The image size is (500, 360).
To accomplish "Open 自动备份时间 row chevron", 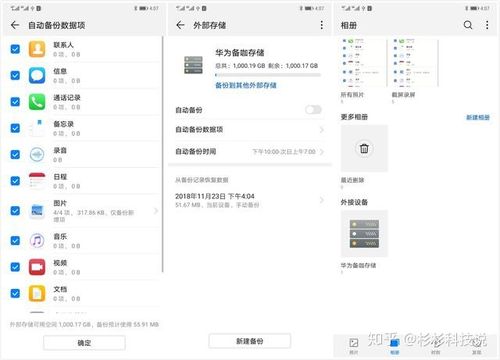I will 322,152.
